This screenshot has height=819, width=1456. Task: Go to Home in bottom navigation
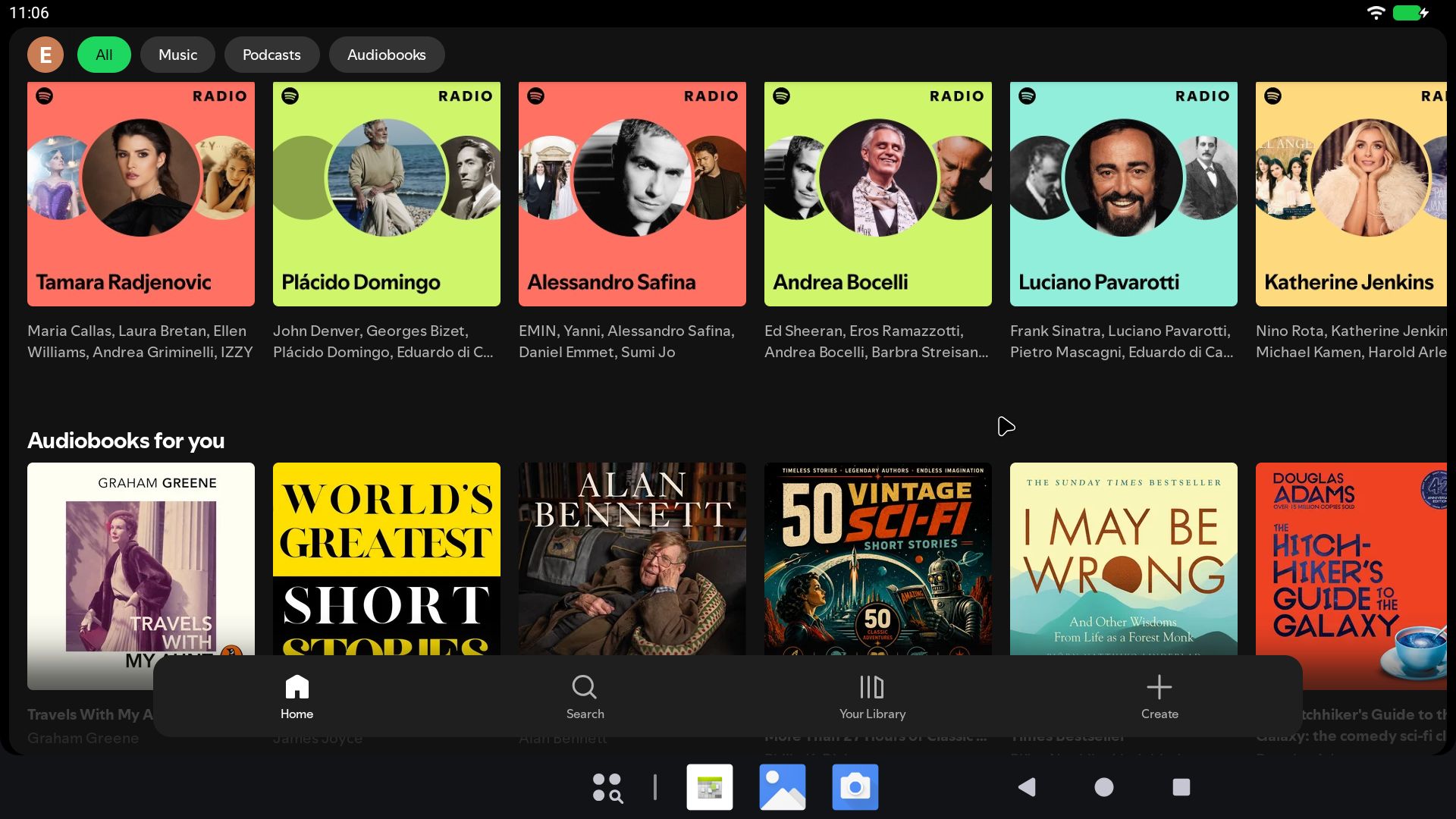click(x=297, y=697)
